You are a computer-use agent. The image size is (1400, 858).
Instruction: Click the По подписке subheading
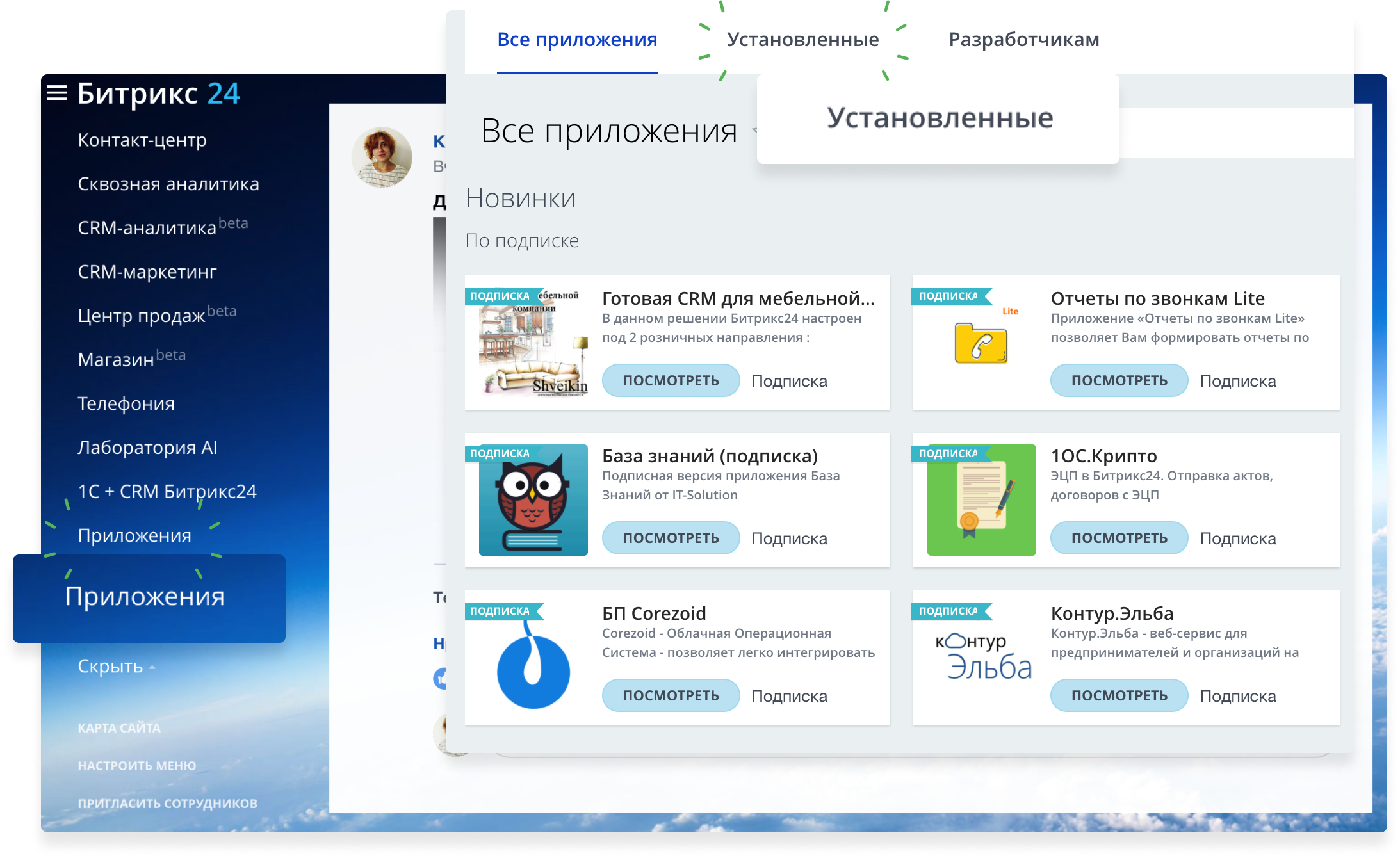pos(522,241)
